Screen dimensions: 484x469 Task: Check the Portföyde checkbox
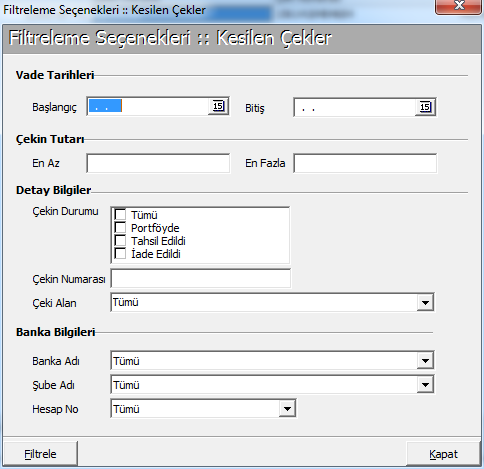click(120, 227)
